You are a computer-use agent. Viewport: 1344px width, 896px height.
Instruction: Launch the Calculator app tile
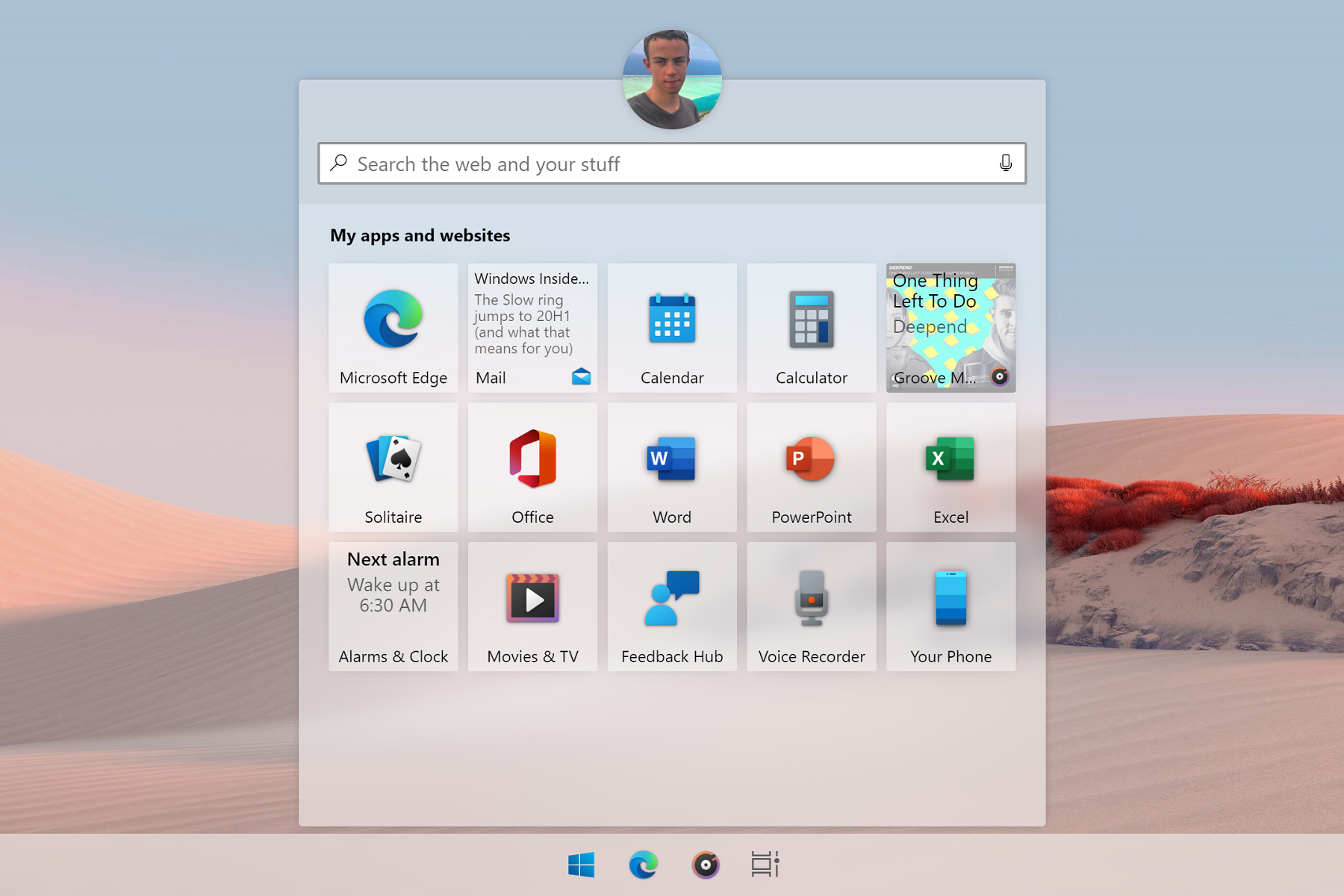coord(812,328)
